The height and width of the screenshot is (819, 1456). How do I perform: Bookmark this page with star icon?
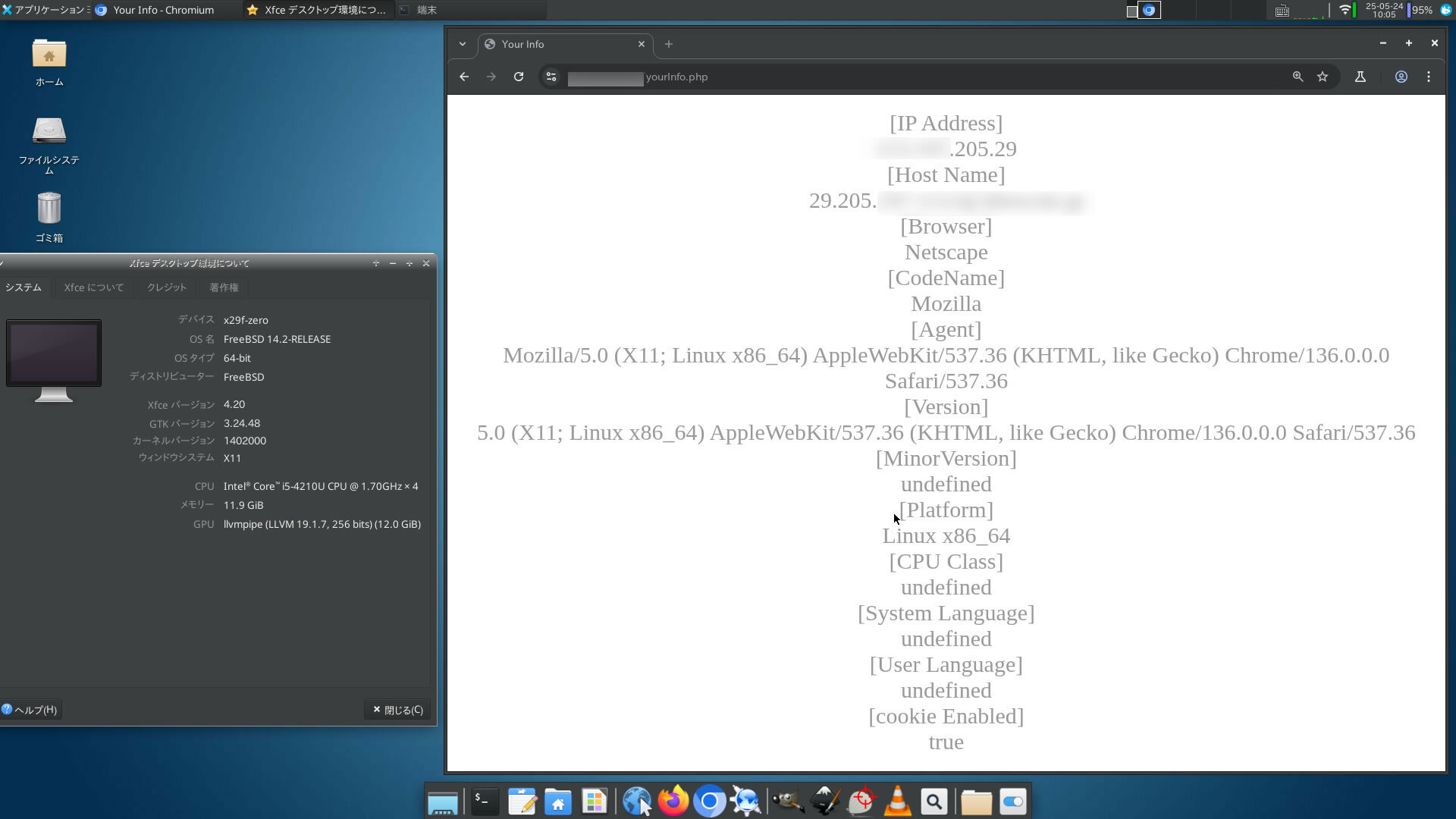[x=1323, y=77]
